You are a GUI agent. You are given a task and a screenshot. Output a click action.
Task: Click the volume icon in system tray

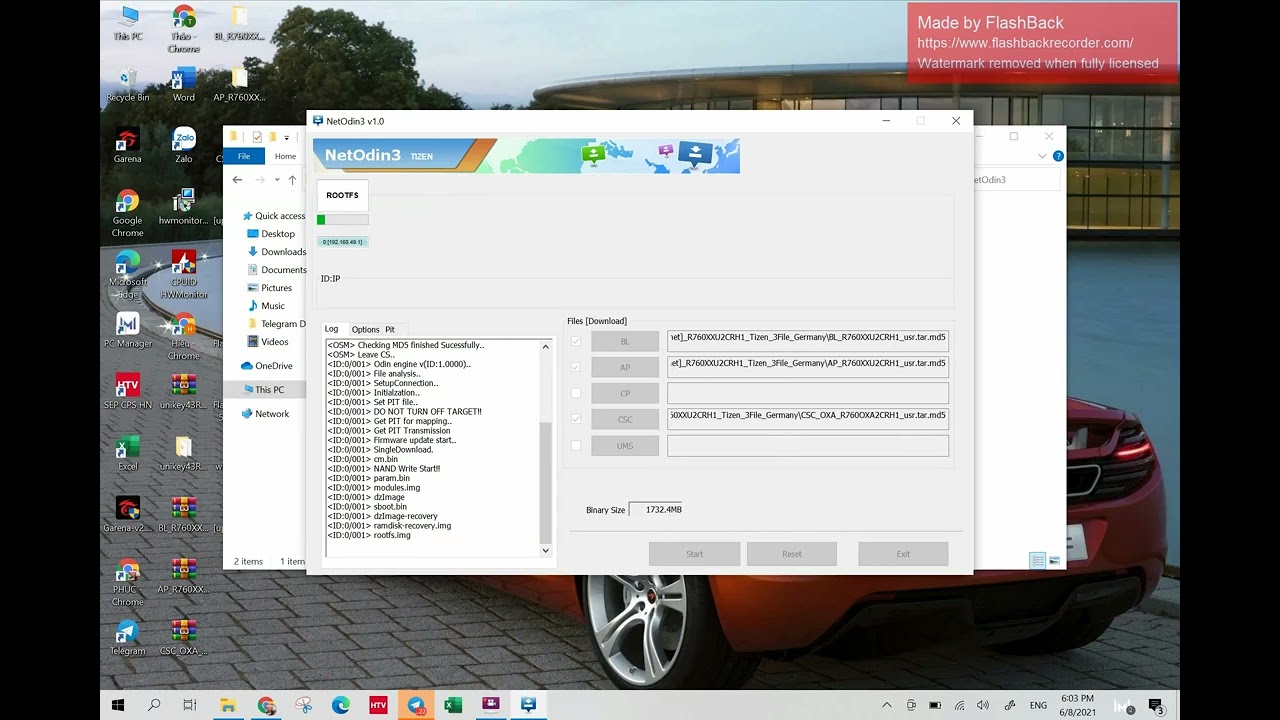(x=983, y=705)
